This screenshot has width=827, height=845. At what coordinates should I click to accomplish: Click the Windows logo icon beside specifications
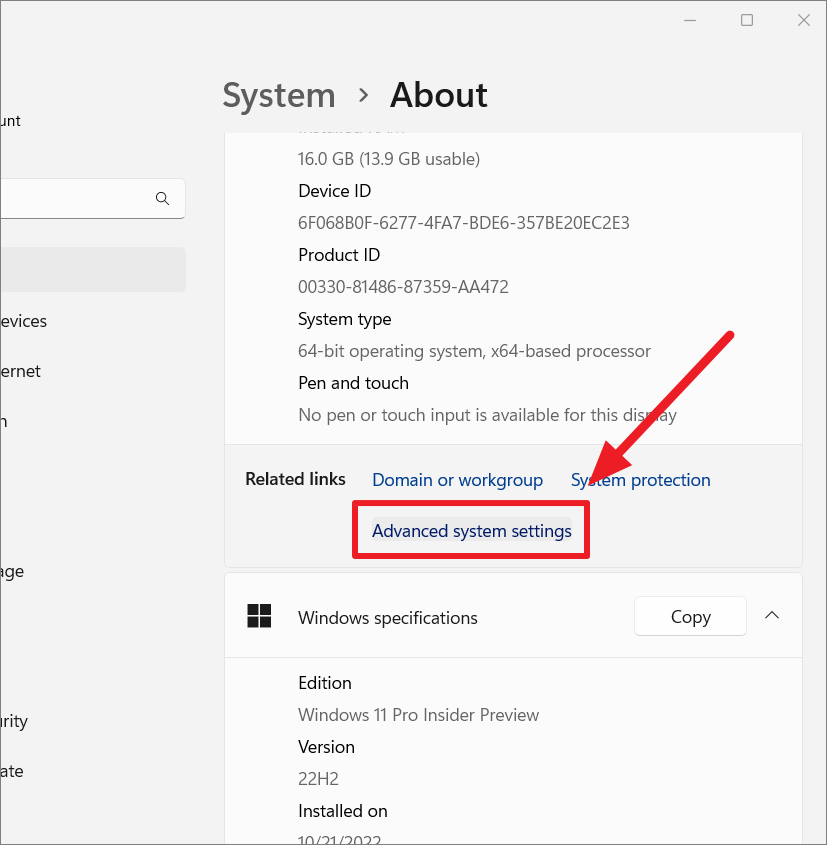tap(259, 615)
